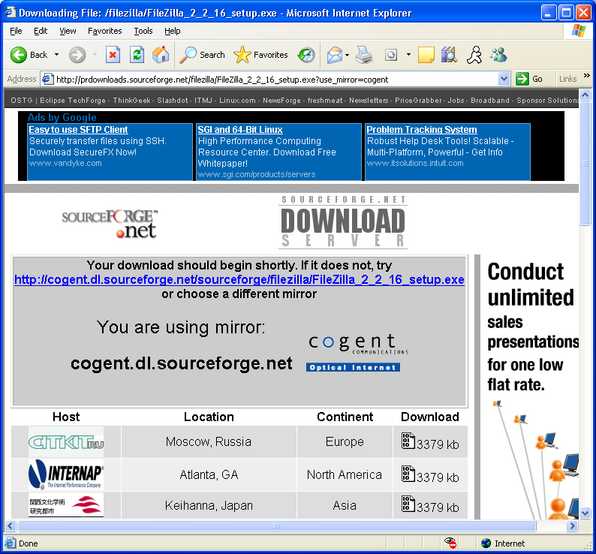Download from Moscow mirror file icon
The height and width of the screenshot is (554, 596).
408,441
